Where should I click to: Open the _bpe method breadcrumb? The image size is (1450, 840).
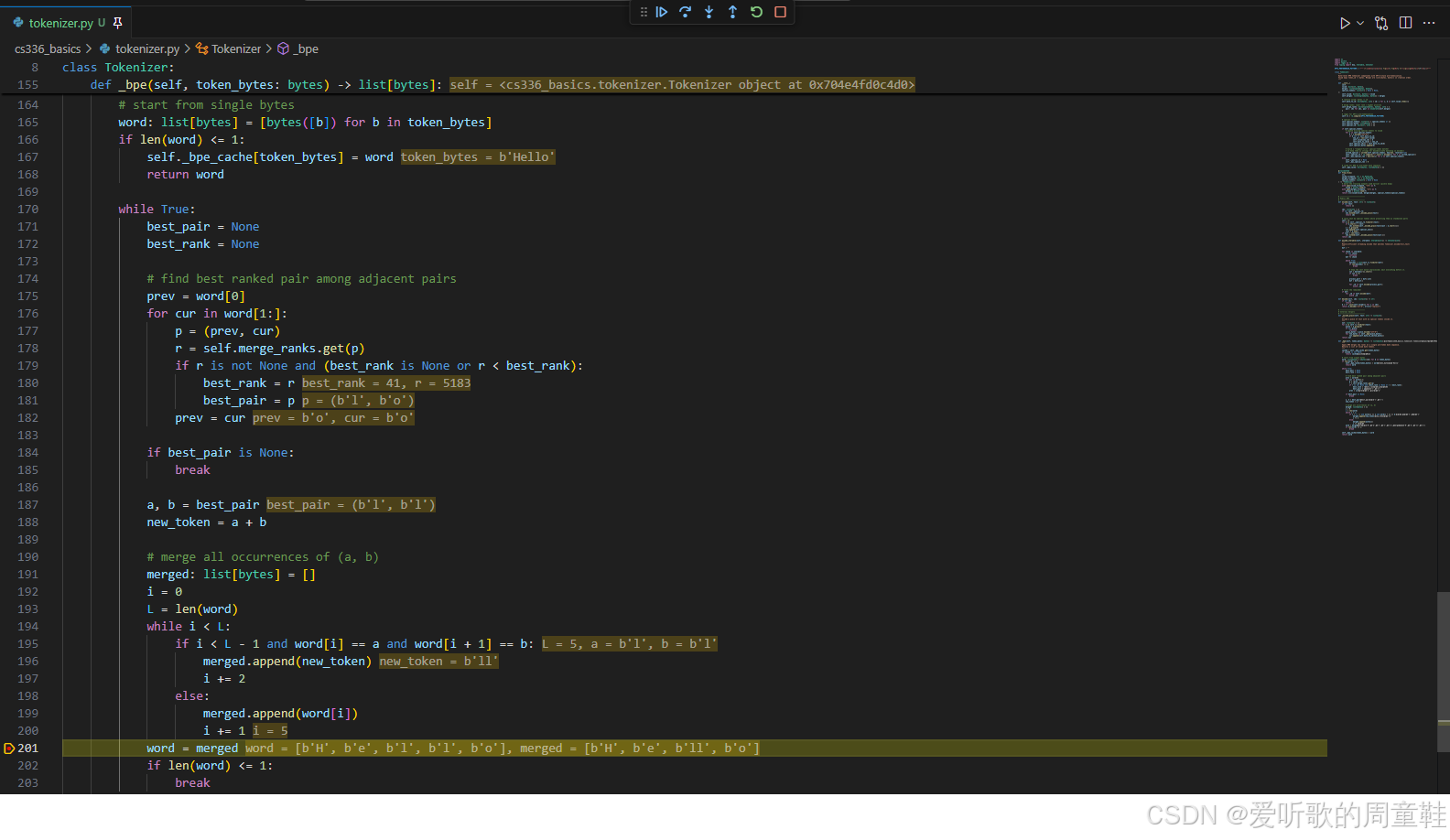(298, 48)
